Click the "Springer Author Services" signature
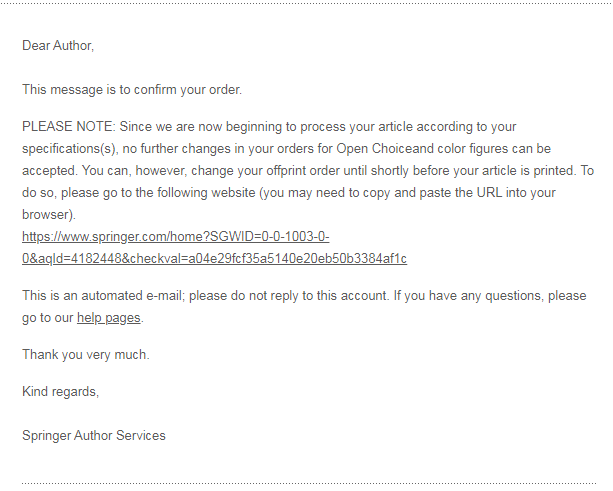 click(x=94, y=435)
